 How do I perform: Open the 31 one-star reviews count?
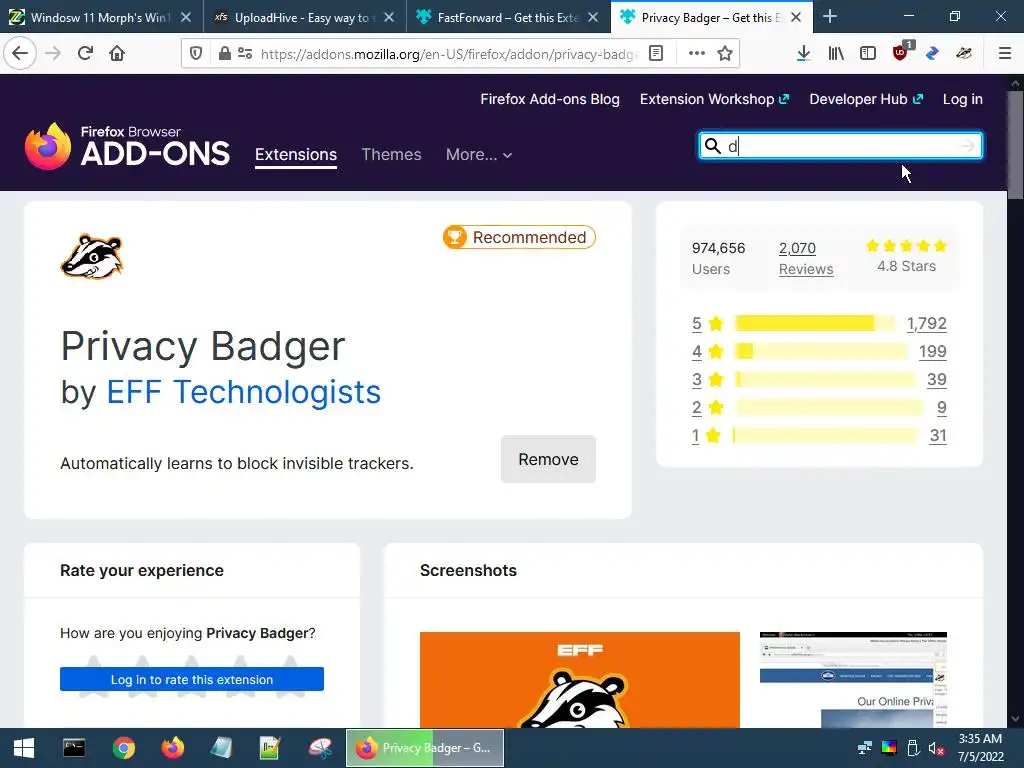pos(938,436)
